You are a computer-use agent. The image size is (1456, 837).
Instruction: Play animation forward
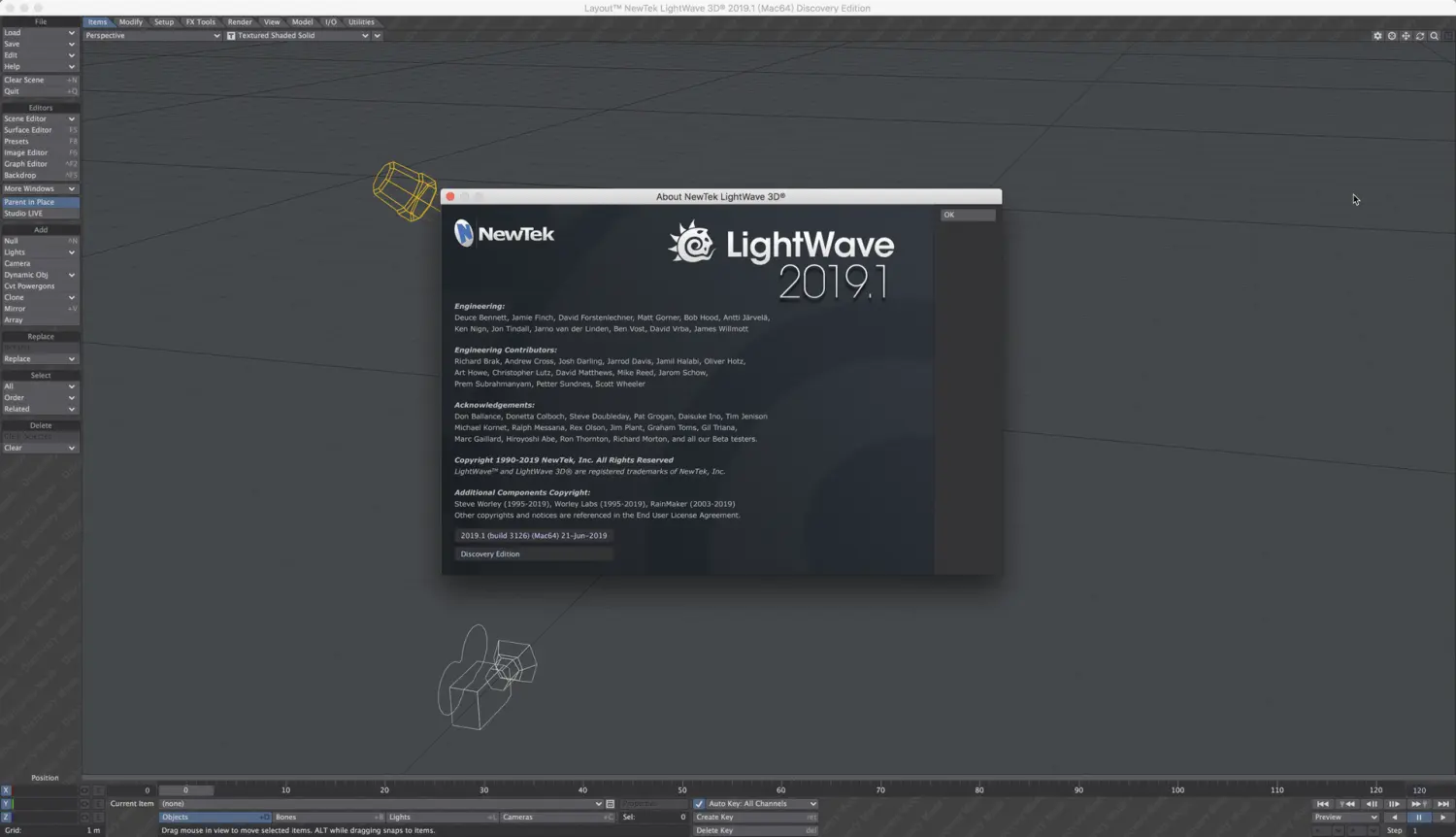(1442, 818)
